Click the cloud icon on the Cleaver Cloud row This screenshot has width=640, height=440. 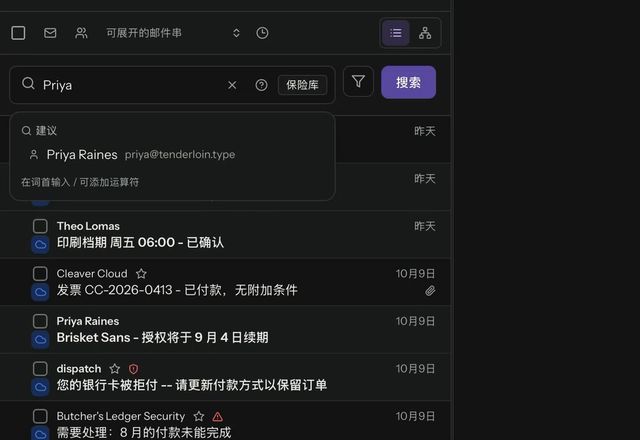[x=40, y=292]
